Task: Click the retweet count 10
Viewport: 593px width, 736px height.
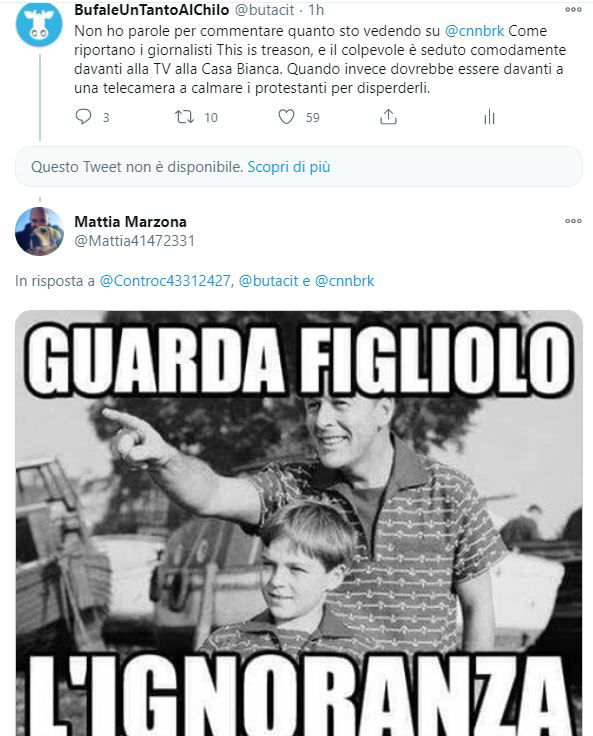Action: [211, 117]
